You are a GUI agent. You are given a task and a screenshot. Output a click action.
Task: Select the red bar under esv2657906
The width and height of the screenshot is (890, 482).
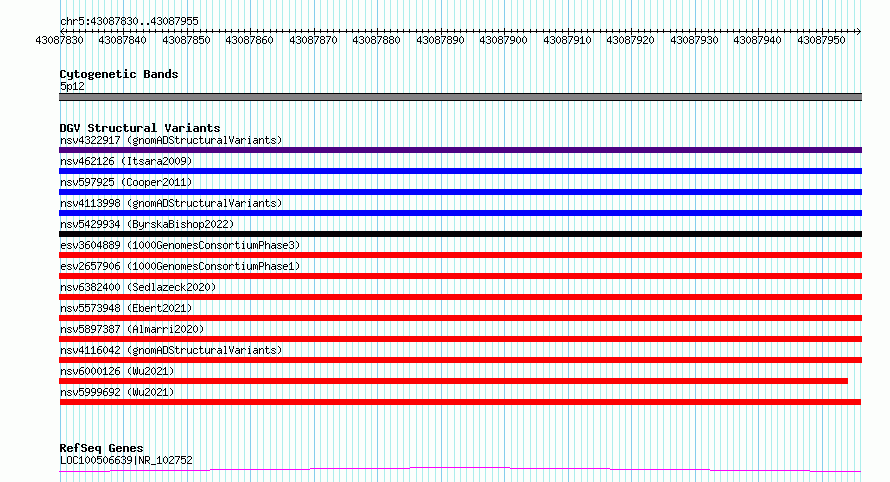pyautogui.click(x=460, y=276)
